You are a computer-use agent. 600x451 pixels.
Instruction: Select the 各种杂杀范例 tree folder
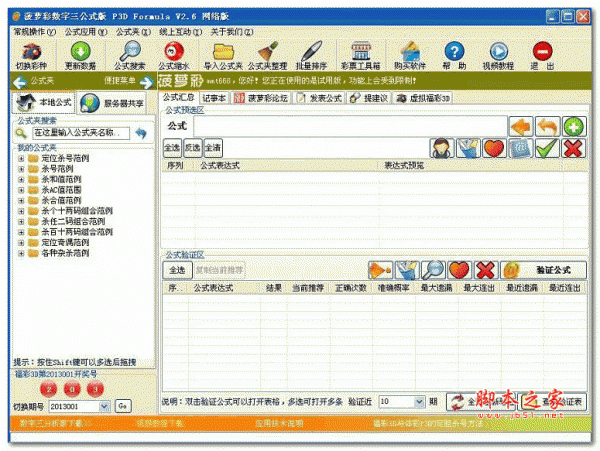(65, 253)
